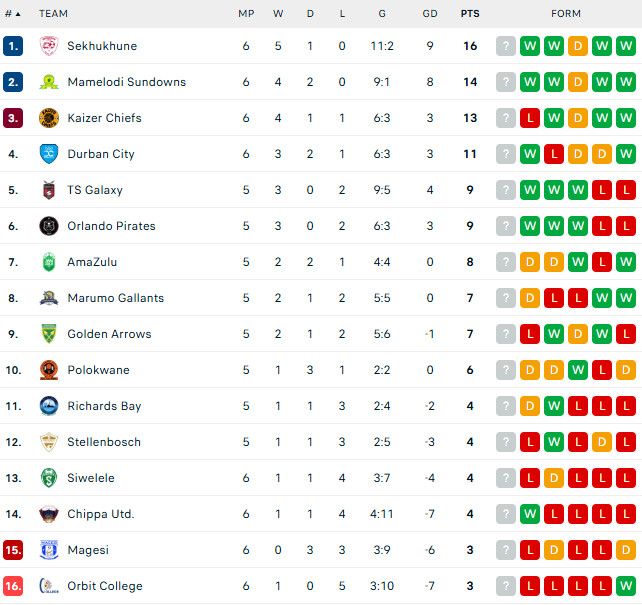Click the Orlando Pirates crest icon
The image size is (642, 605).
pyautogui.click(x=48, y=226)
